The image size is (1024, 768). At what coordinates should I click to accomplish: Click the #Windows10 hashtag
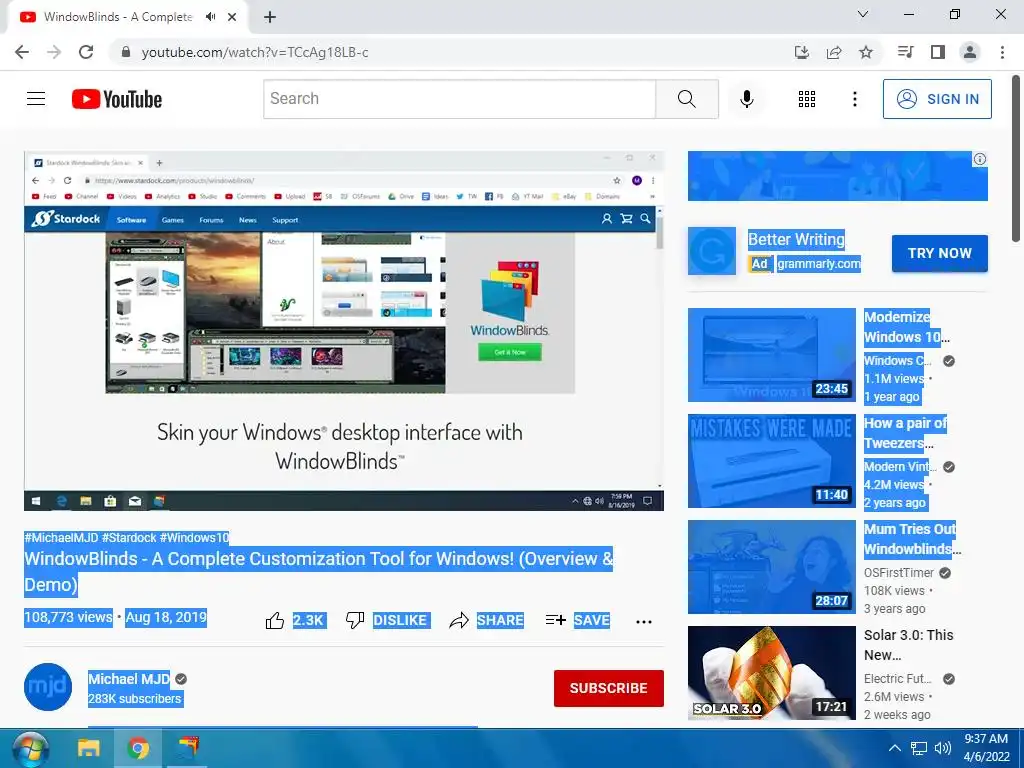pos(194,537)
